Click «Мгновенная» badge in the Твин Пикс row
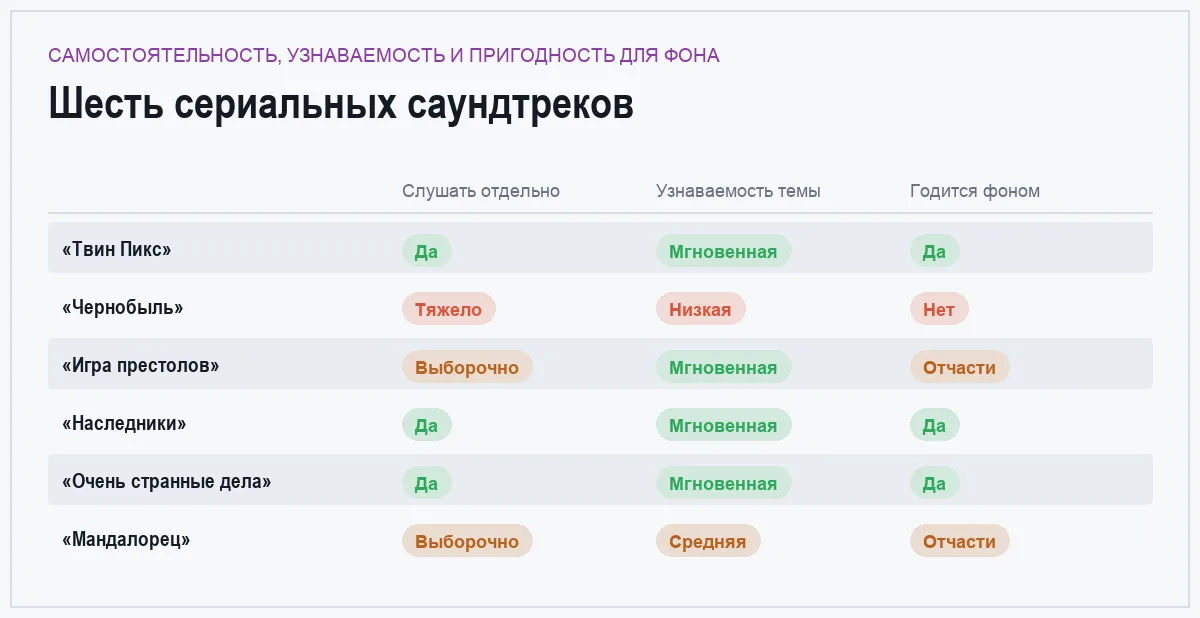The image size is (1200, 618). pos(723,251)
